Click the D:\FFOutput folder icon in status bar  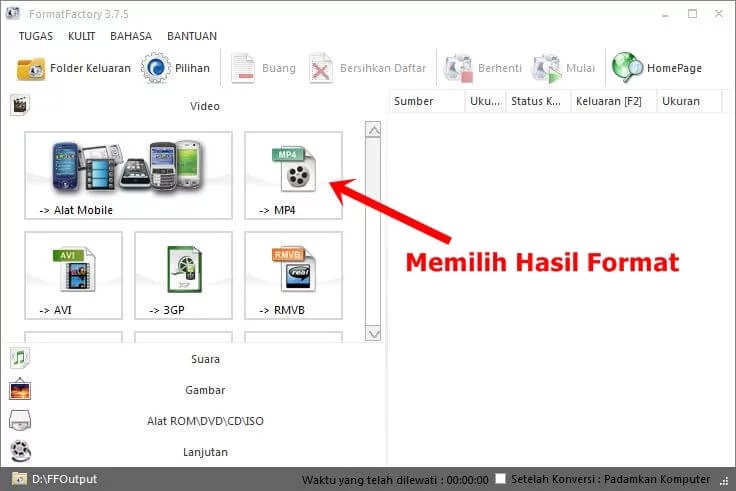coord(19,479)
